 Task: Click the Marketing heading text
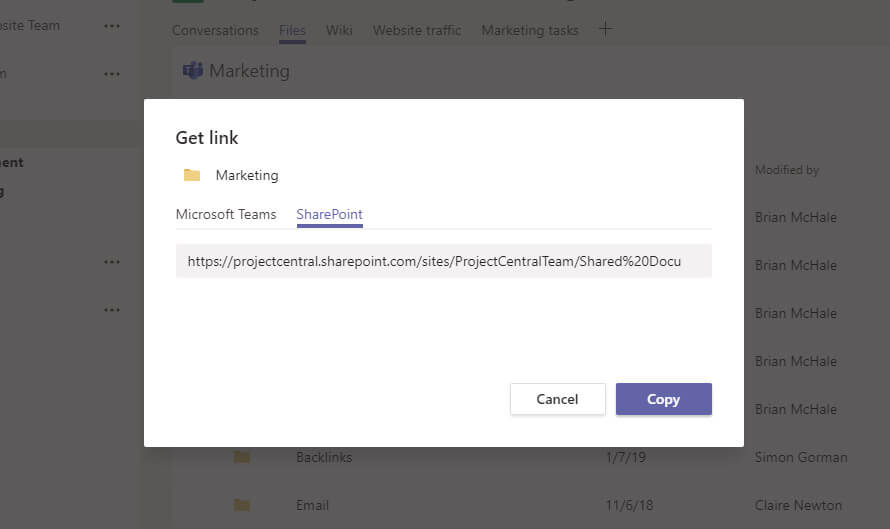(x=249, y=71)
